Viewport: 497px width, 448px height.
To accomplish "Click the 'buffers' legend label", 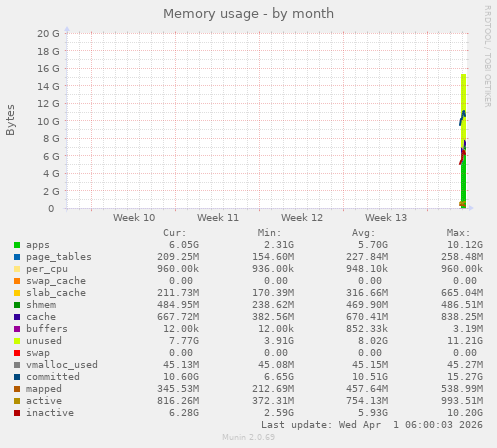I will pos(47,329).
